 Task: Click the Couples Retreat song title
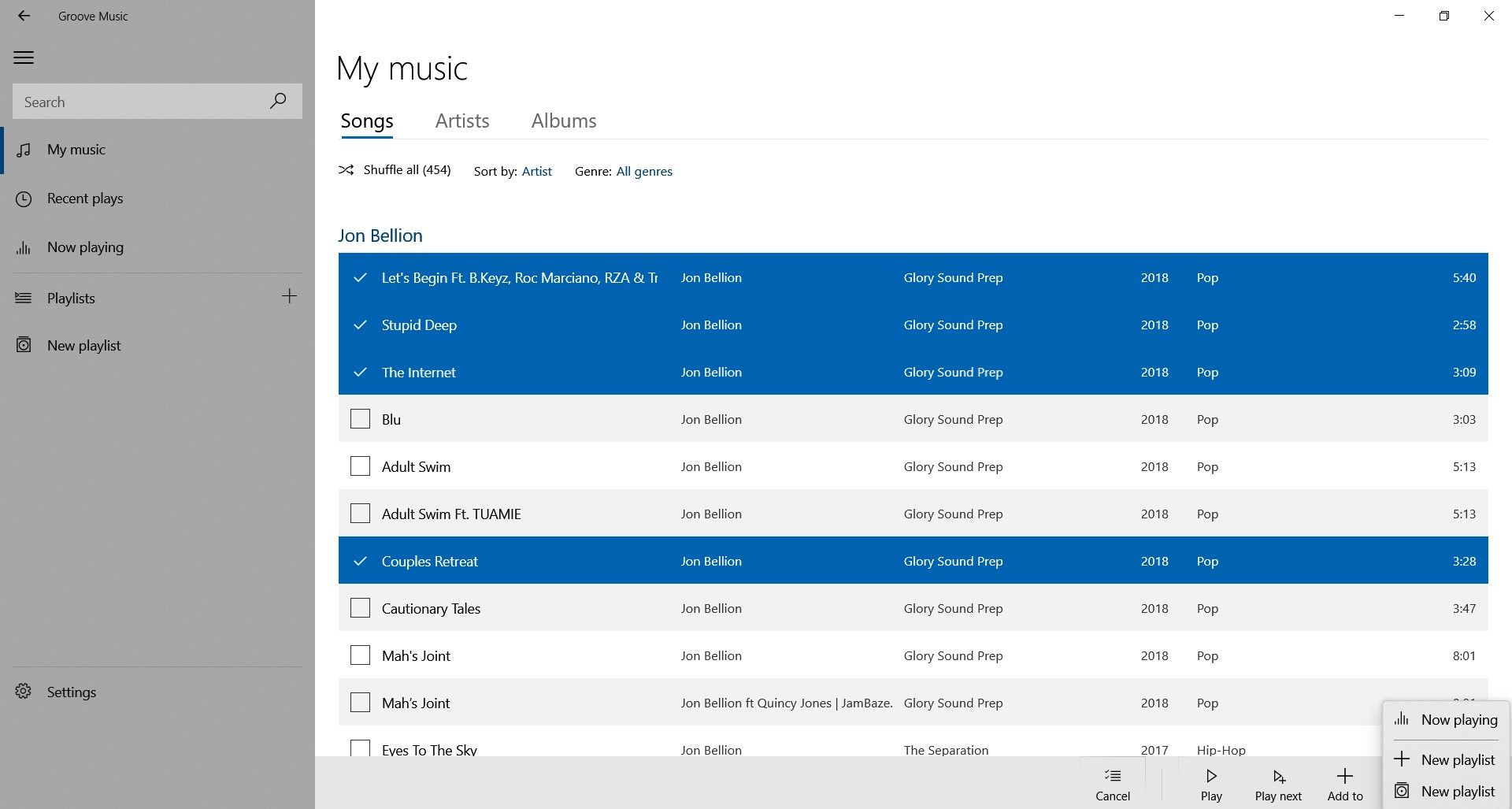point(429,562)
